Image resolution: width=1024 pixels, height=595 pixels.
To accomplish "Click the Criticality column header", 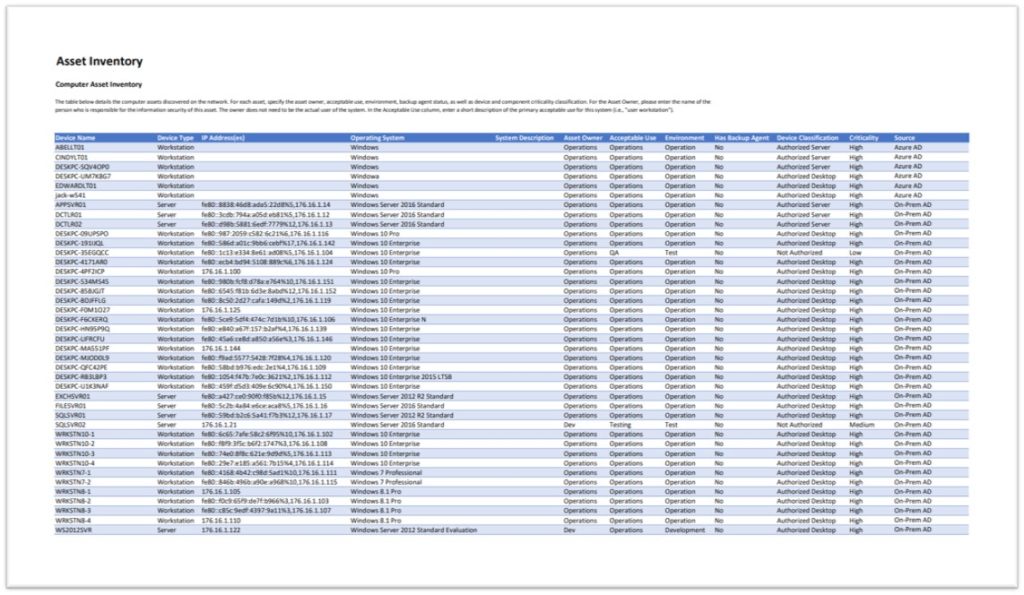I will point(864,138).
